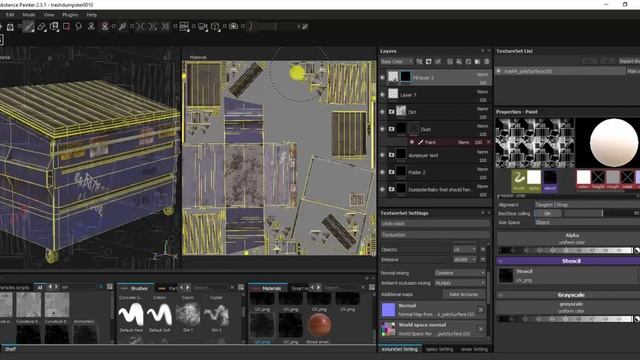640x360 pixels.
Task: Click the trash icon in Layers toolbar
Action: [x=487, y=62]
